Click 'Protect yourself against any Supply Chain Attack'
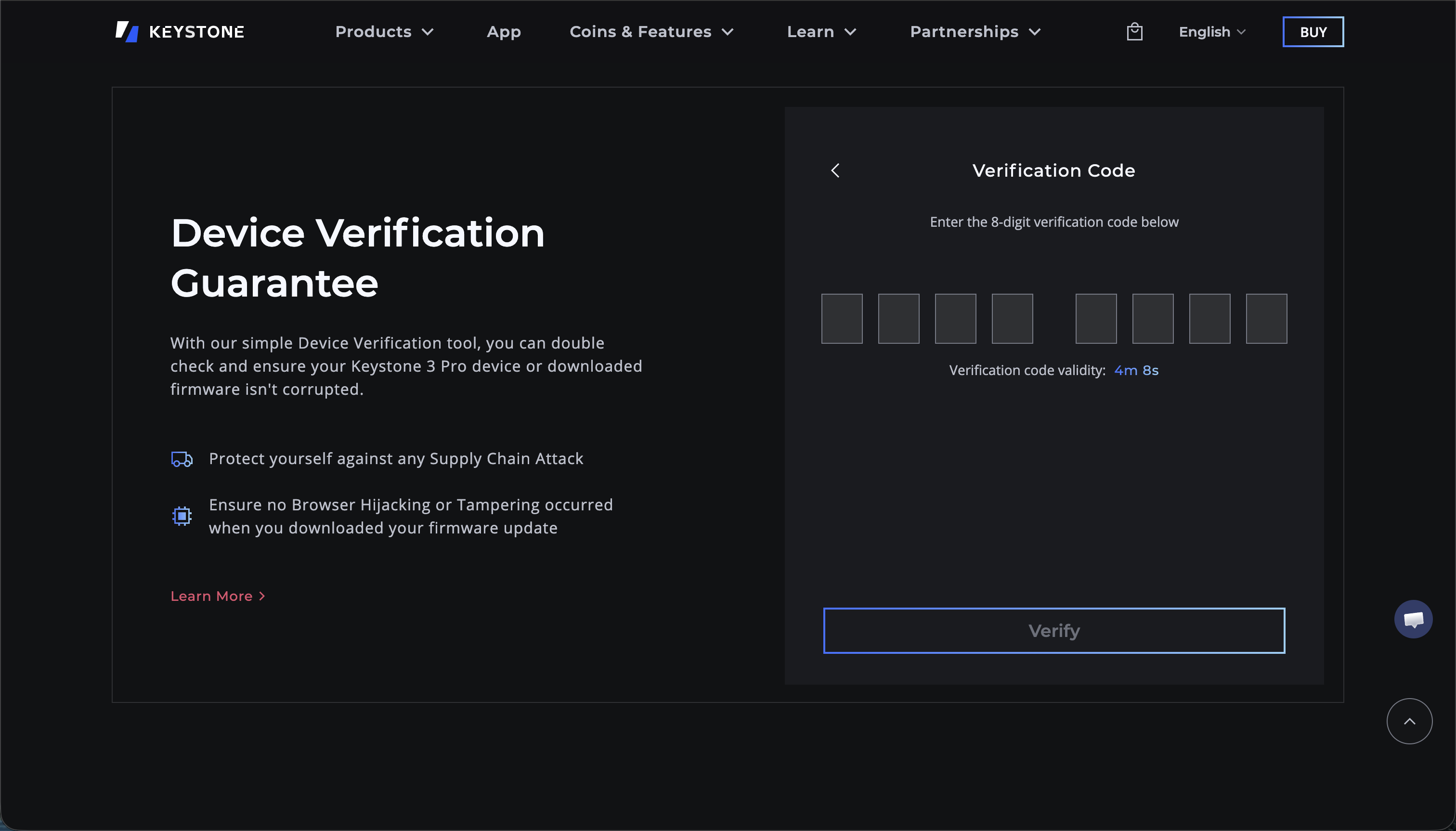 395,459
